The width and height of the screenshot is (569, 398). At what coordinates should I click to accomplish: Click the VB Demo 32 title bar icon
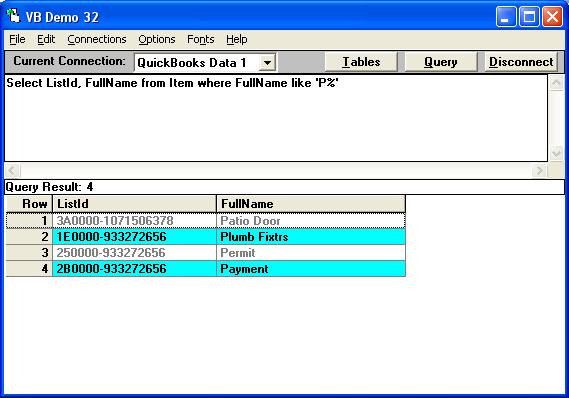pyautogui.click(x=13, y=16)
